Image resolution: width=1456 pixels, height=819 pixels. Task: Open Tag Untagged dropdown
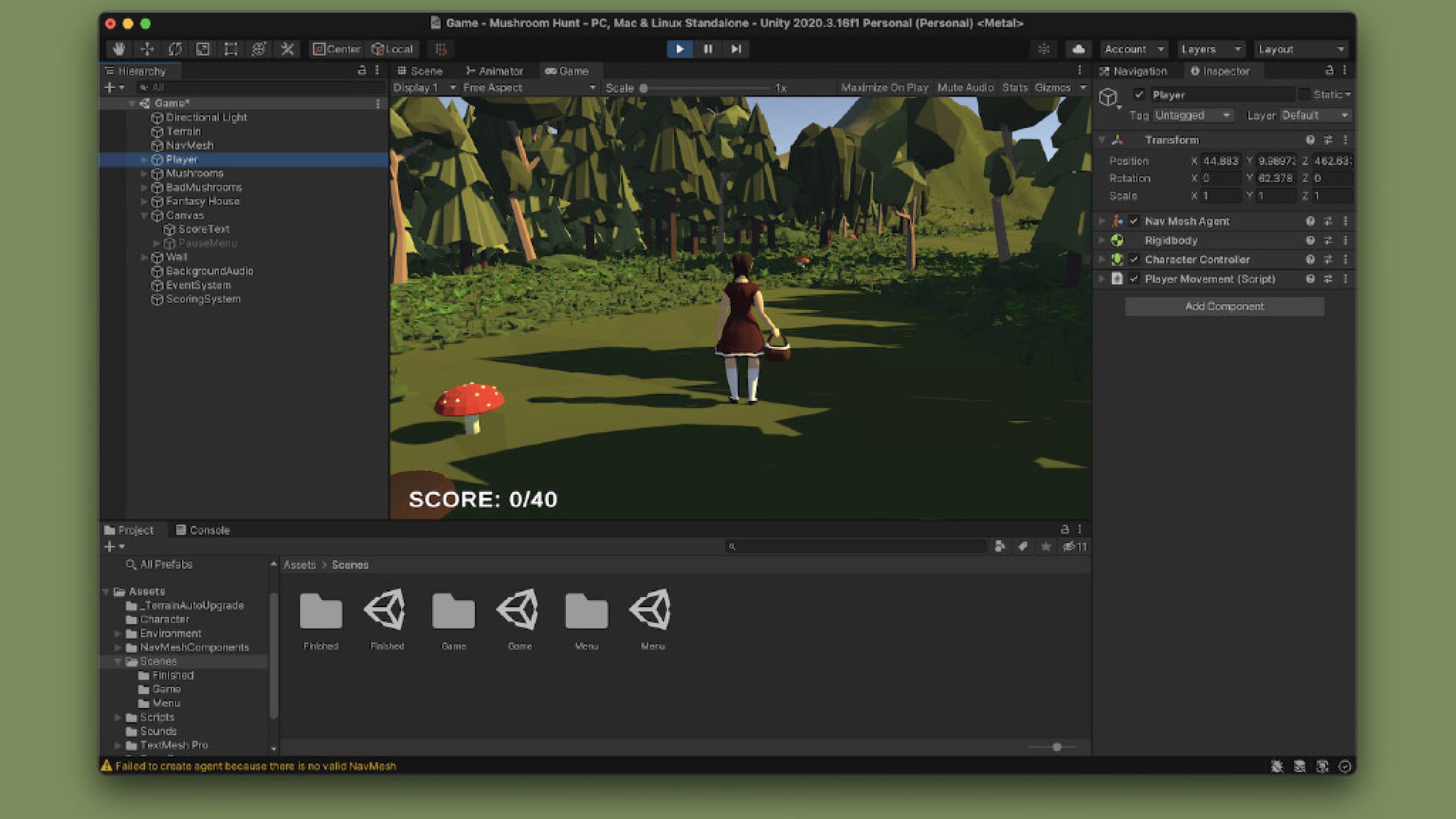pyautogui.click(x=1193, y=115)
